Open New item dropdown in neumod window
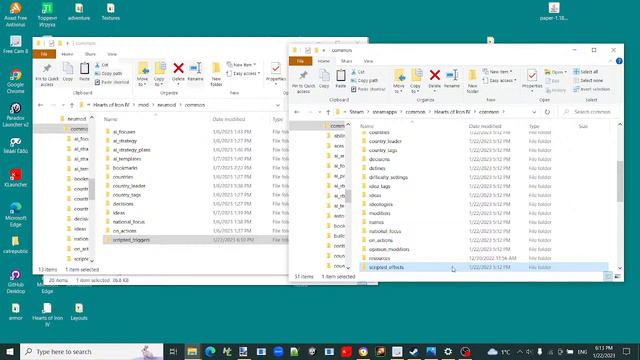Screen dimensions: 640x360 point(242,64)
